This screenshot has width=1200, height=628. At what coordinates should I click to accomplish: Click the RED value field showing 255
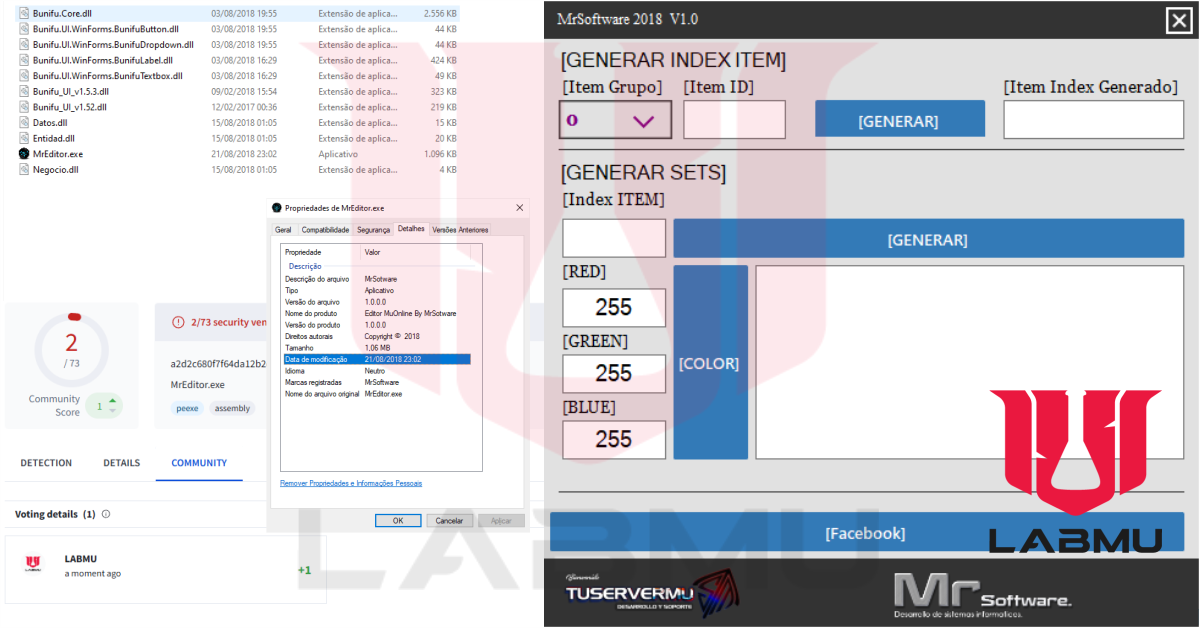coord(614,307)
